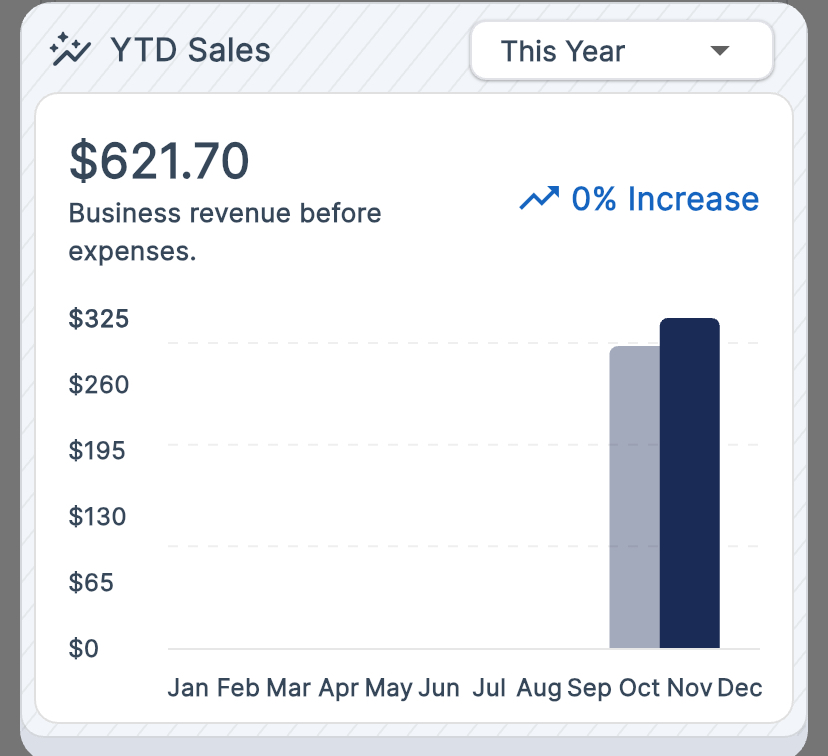The image size is (828, 756).
Task: Select the Mar axis label
Action: (x=288, y=688)
